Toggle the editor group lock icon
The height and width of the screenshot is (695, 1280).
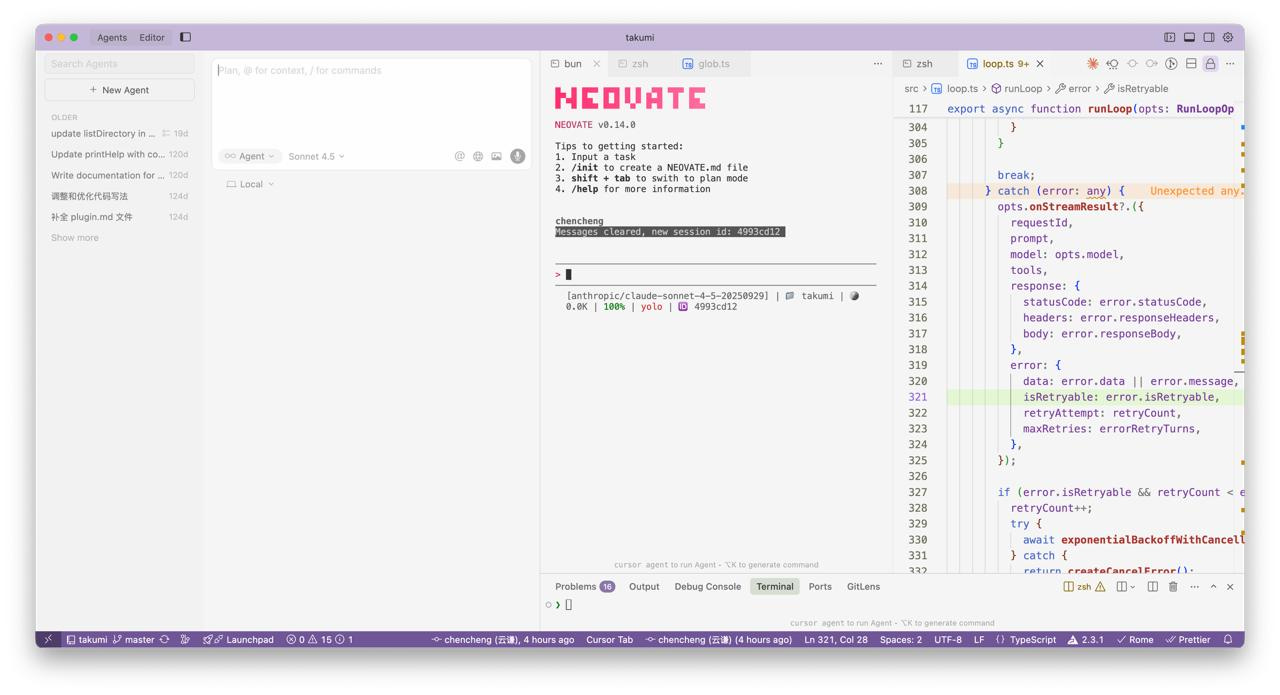click(1210, 63)
